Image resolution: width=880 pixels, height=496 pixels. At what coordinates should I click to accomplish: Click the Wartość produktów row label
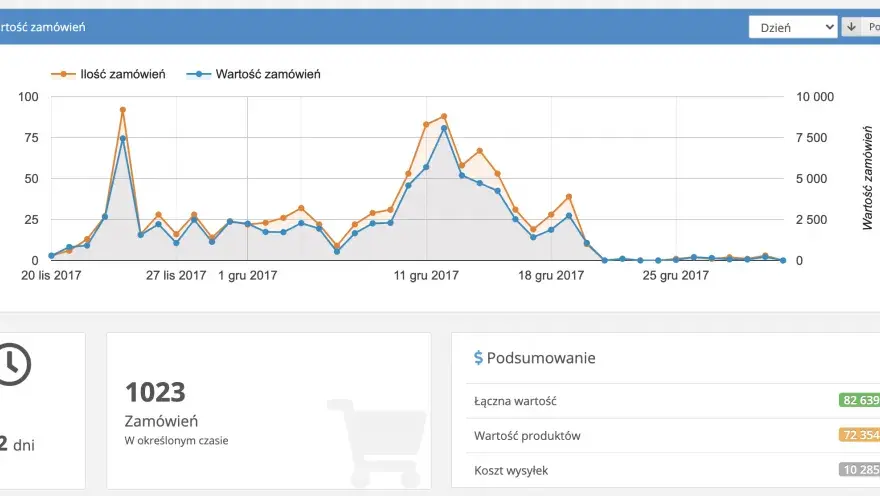527,436
